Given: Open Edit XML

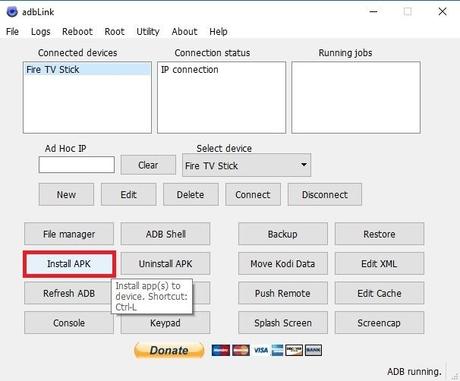Looking at the screenshot, I should pyautogui.click(x=379, y=264).
